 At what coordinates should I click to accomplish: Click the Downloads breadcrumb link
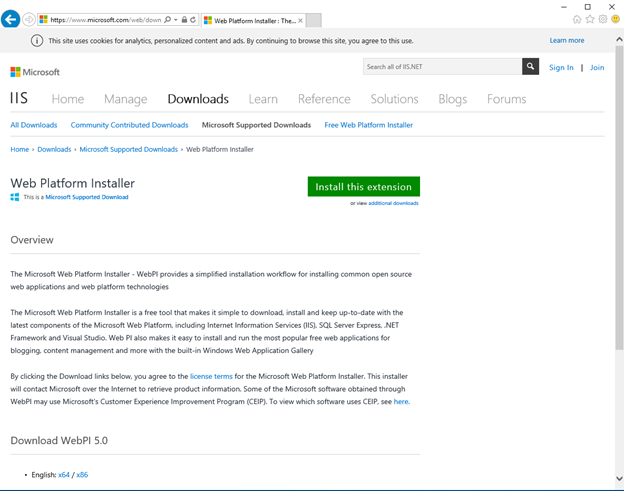[54, 149]
